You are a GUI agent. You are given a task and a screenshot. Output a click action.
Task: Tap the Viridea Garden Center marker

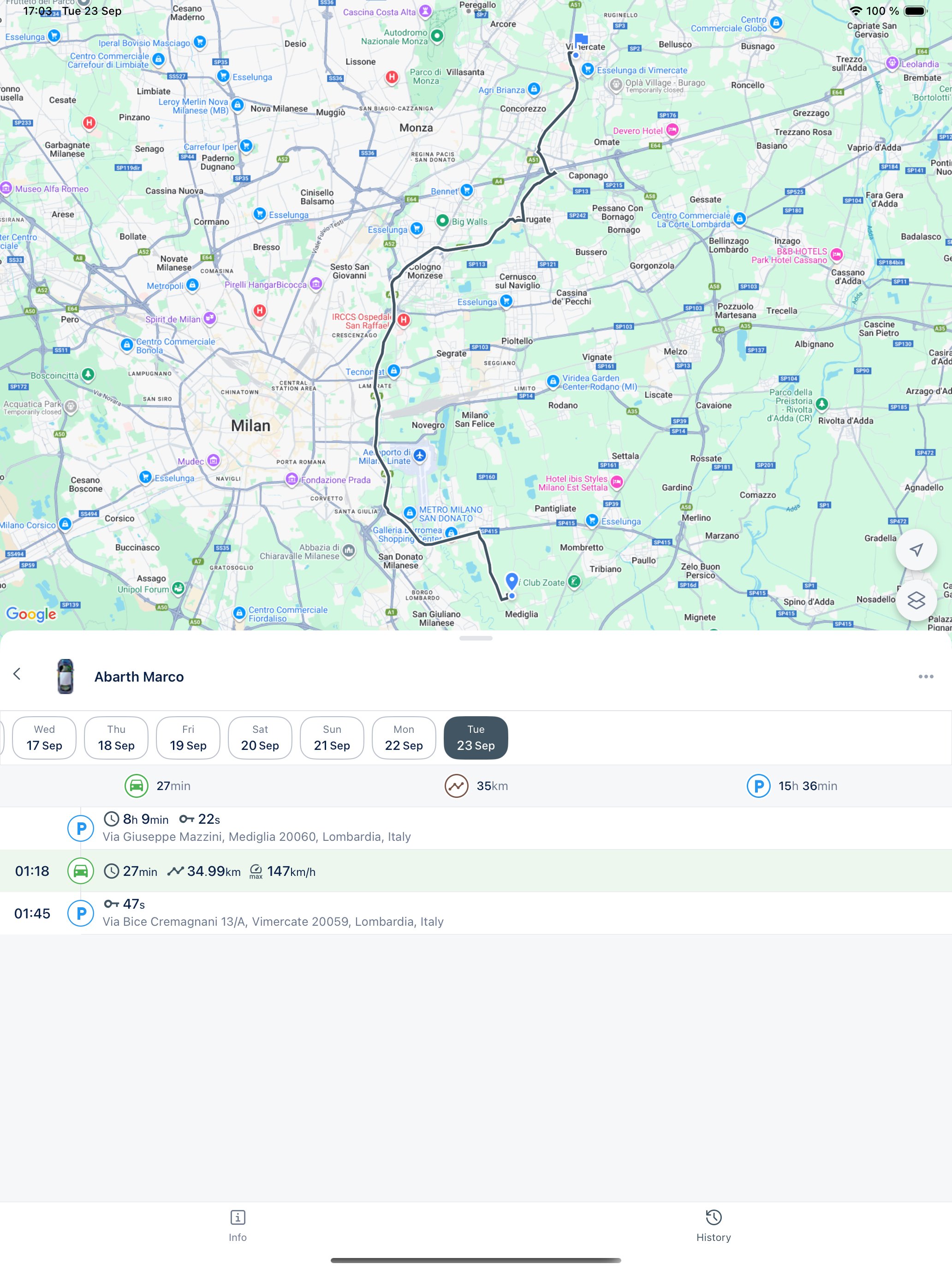click(553, 381)
